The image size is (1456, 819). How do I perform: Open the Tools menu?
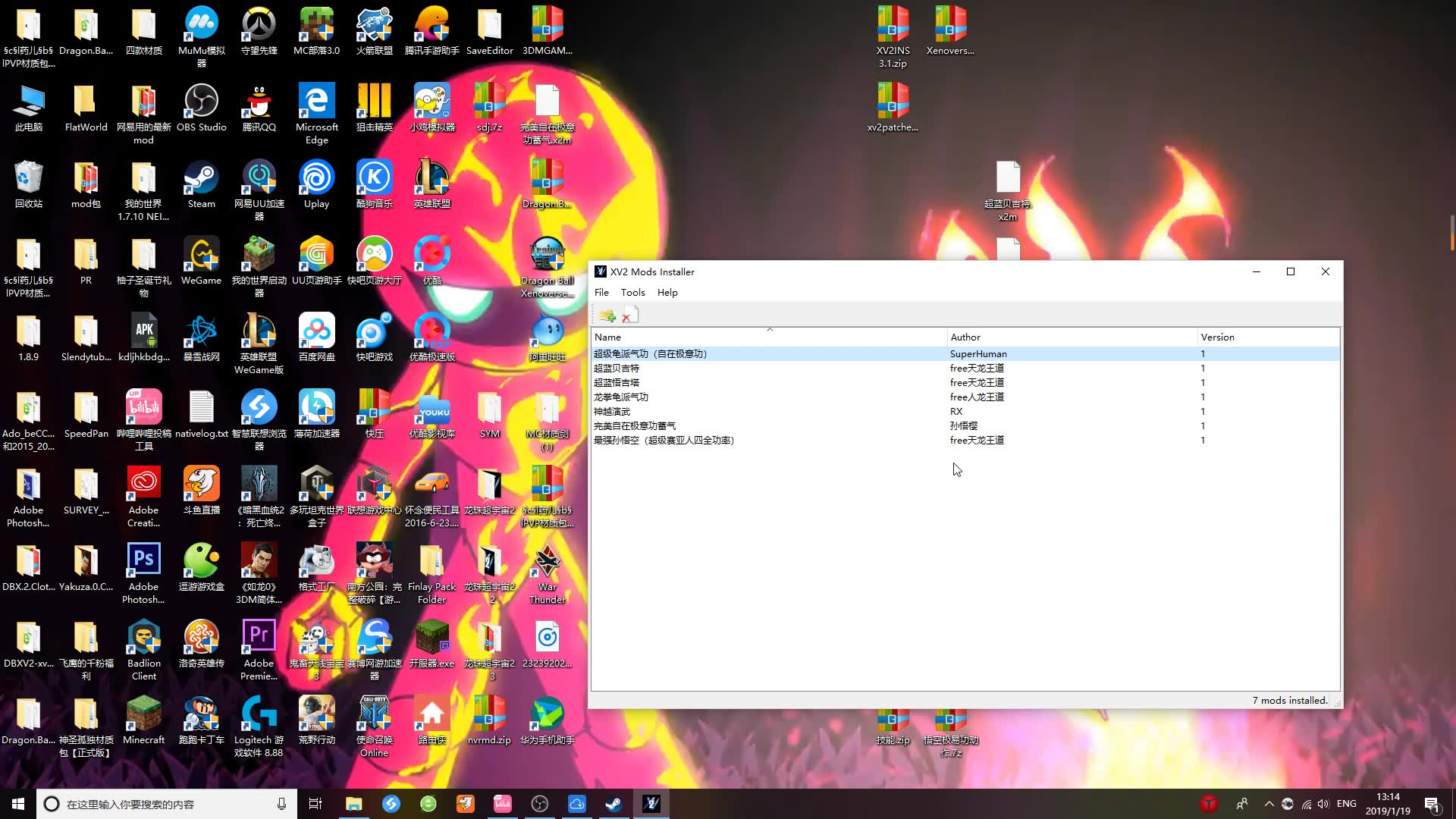632,293
